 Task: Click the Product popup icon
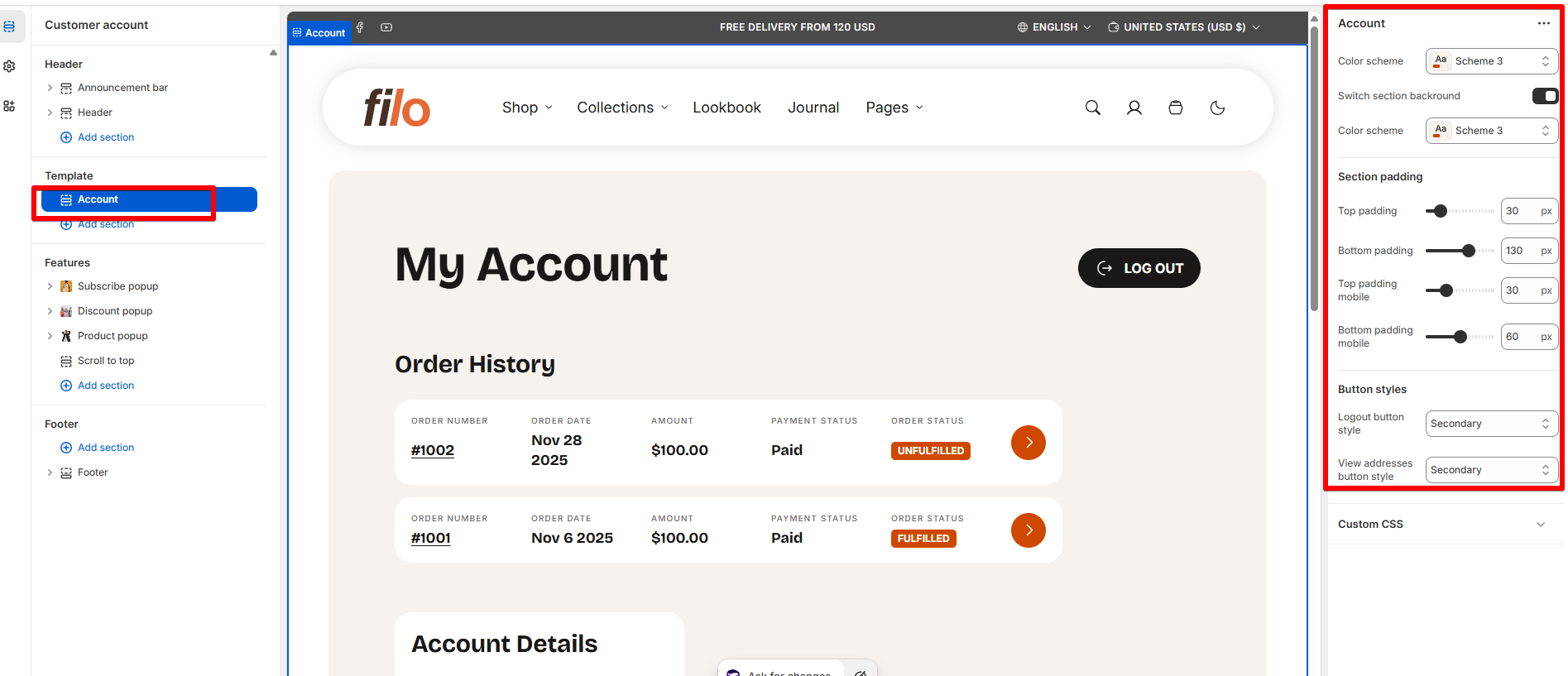[x=66, y=336]
